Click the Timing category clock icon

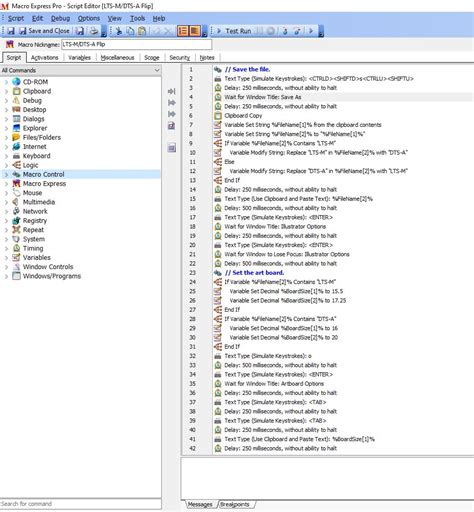coord(16,248)
